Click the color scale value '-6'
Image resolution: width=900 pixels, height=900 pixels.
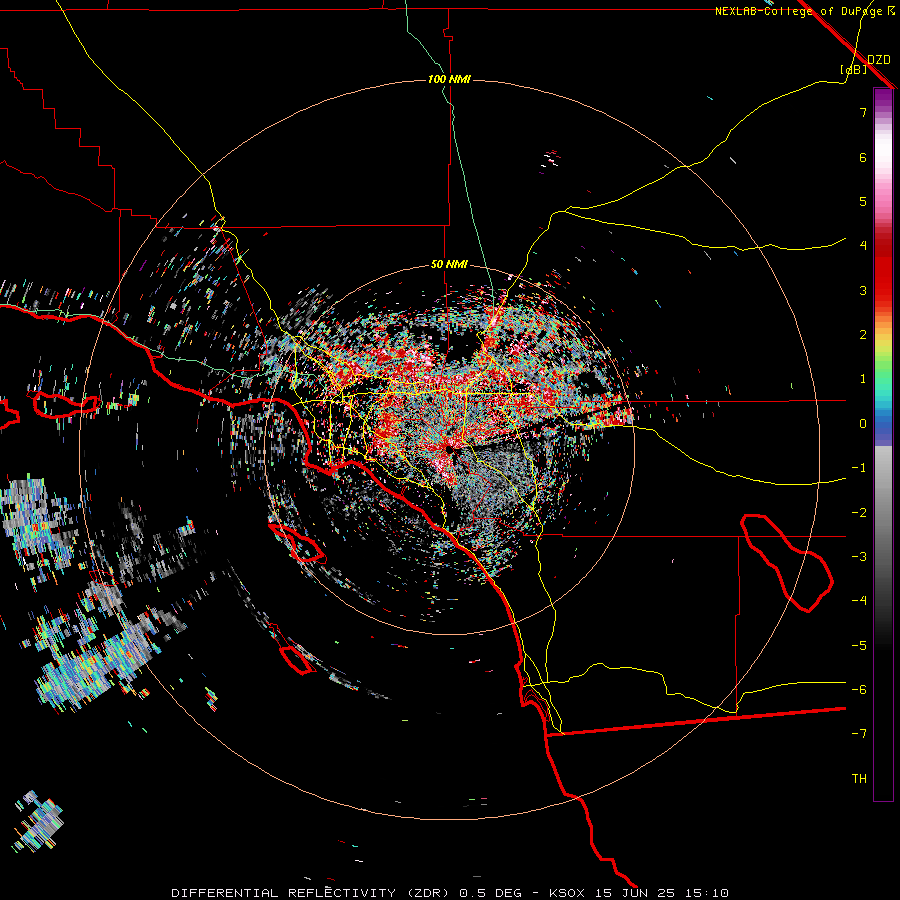[859, 690]
